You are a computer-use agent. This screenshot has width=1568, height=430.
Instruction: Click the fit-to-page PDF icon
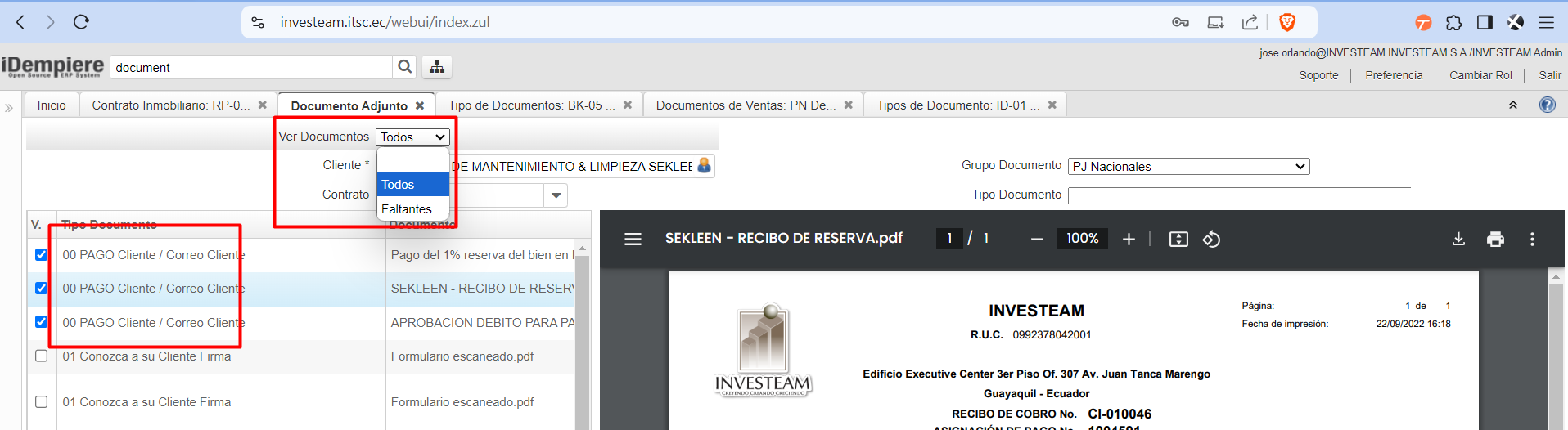click(x=1178, y=239)
